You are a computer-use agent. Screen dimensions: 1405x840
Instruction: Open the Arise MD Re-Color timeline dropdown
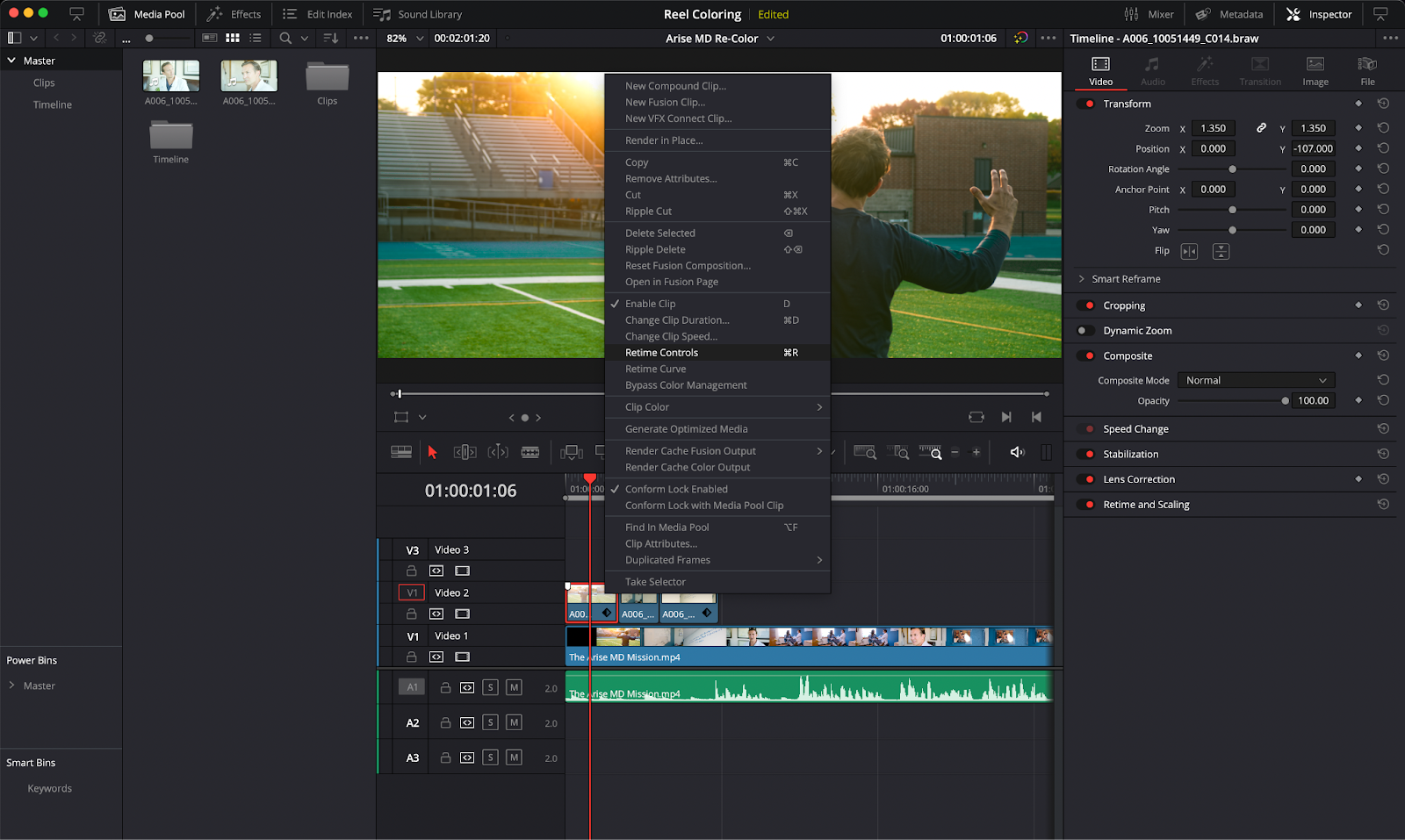[720, 38]
